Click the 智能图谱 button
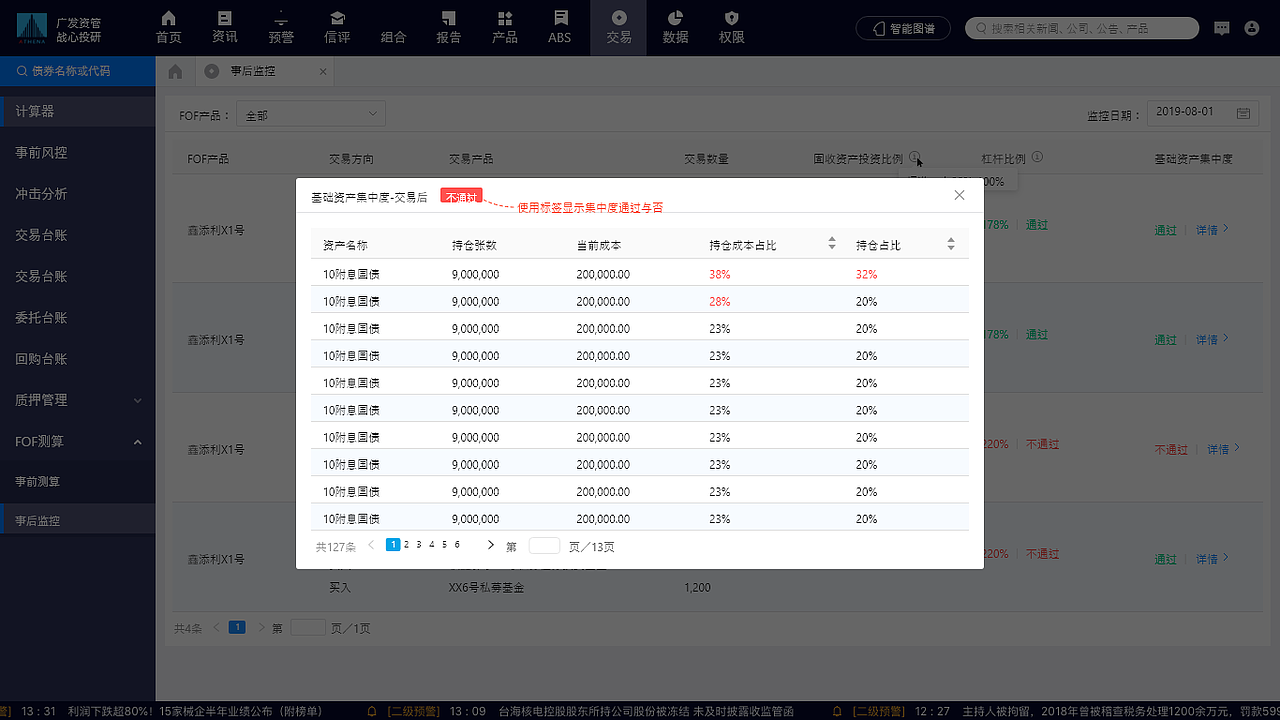Viewport: 1280px width, 720px height. 903,28
